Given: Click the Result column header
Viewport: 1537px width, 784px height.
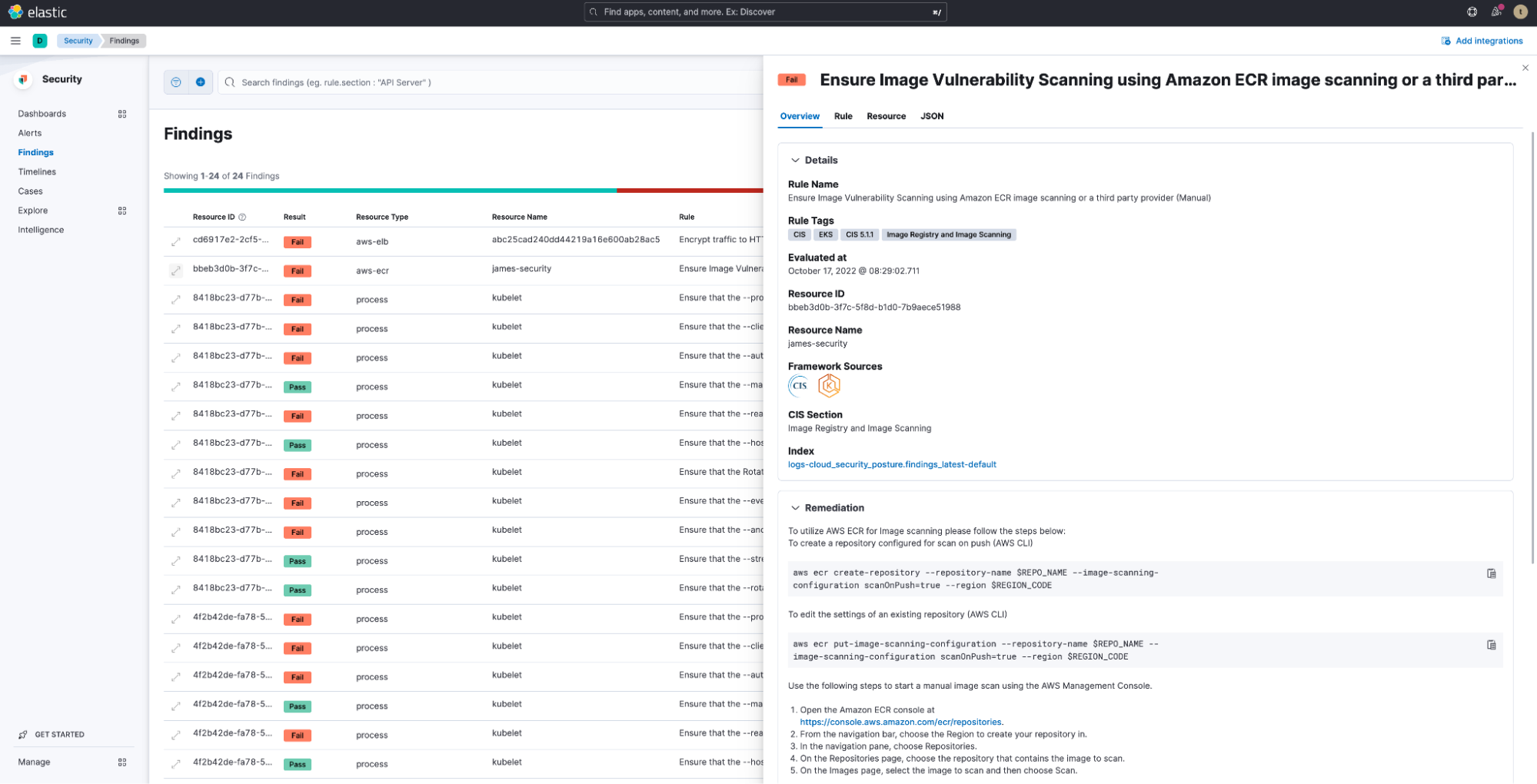Looking at the screenshot, I should point(294,218).
